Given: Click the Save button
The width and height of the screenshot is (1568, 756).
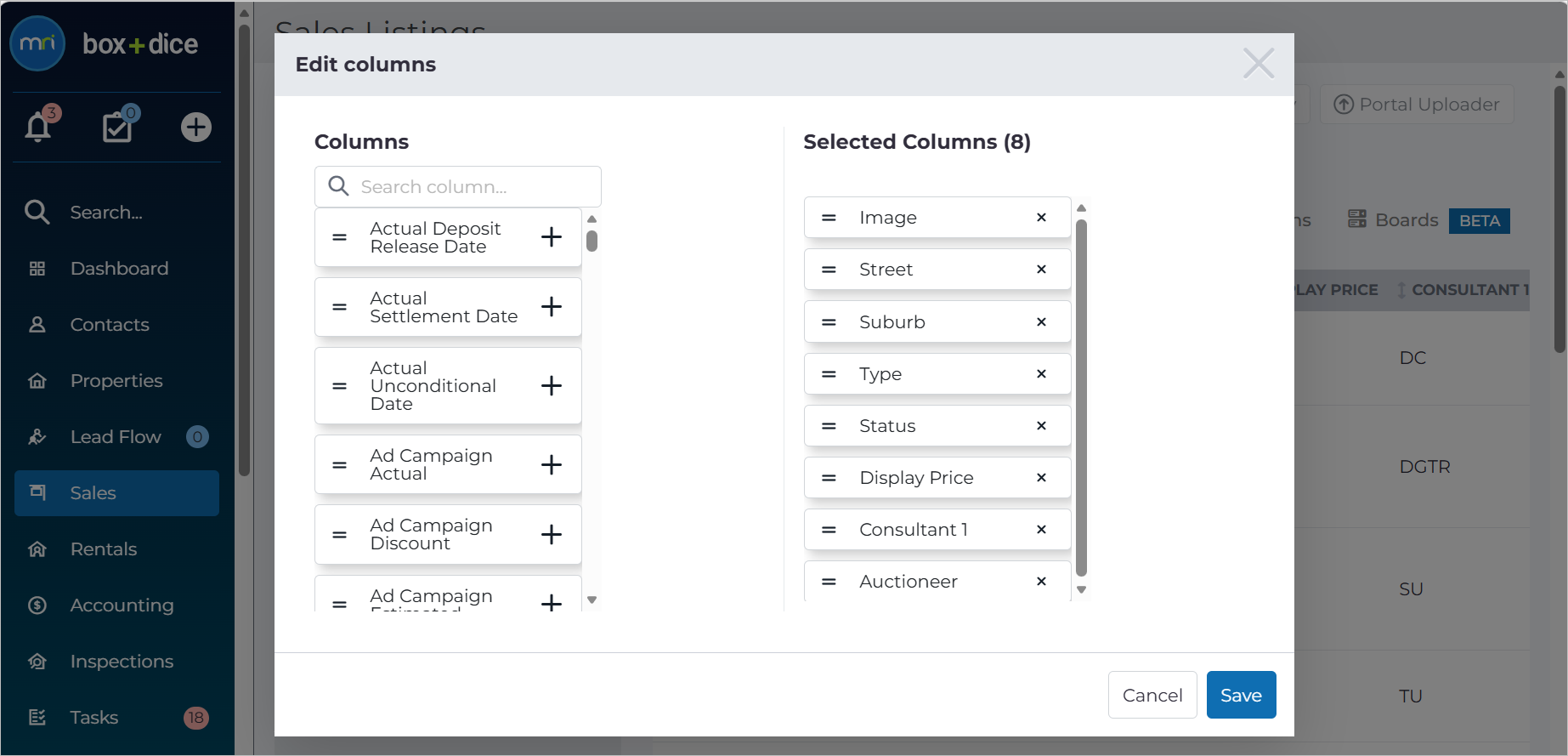Looking at the screenshot, I should tap(1241, 695).
